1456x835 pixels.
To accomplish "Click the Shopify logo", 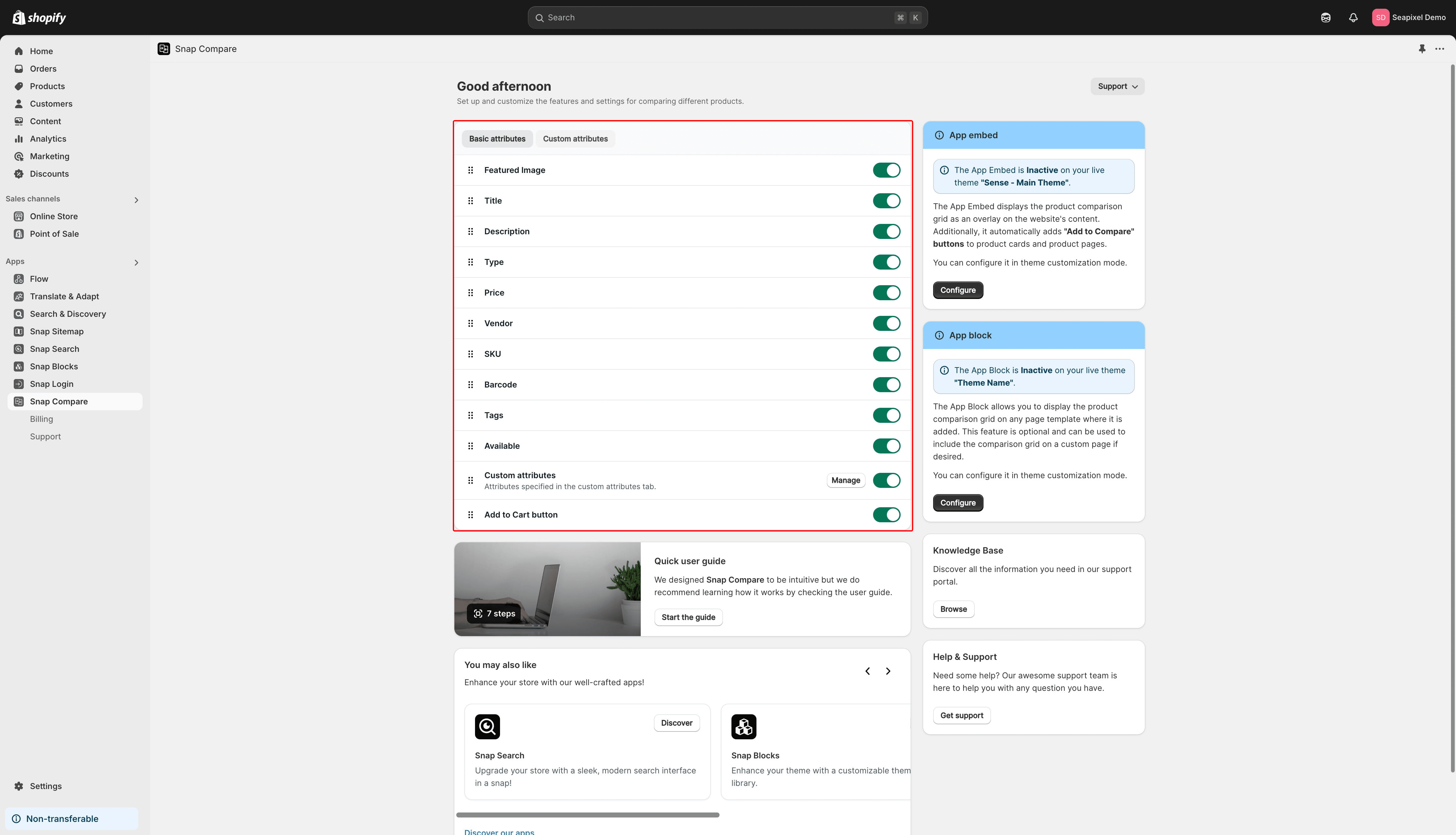I will pyautogui.click(x=38, y=17).
